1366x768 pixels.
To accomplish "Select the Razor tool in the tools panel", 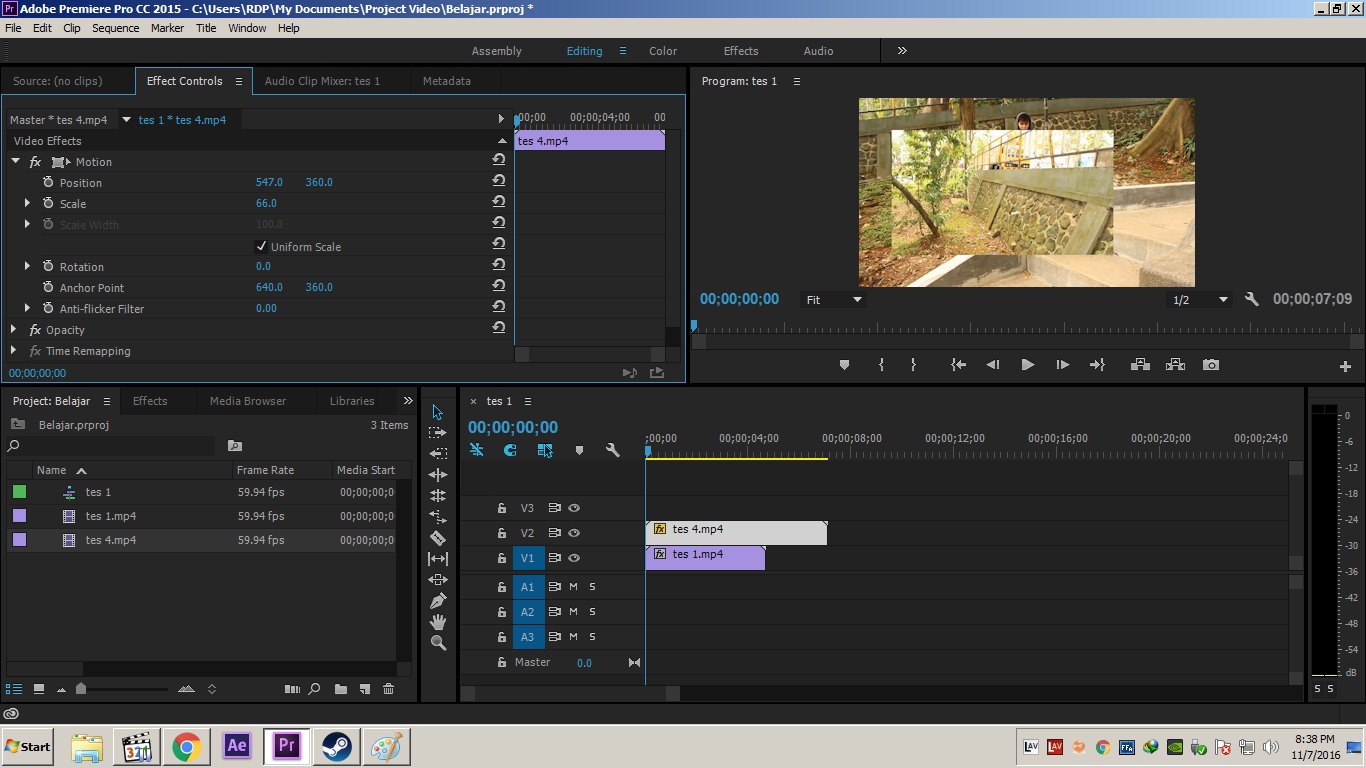I will 438,538.
